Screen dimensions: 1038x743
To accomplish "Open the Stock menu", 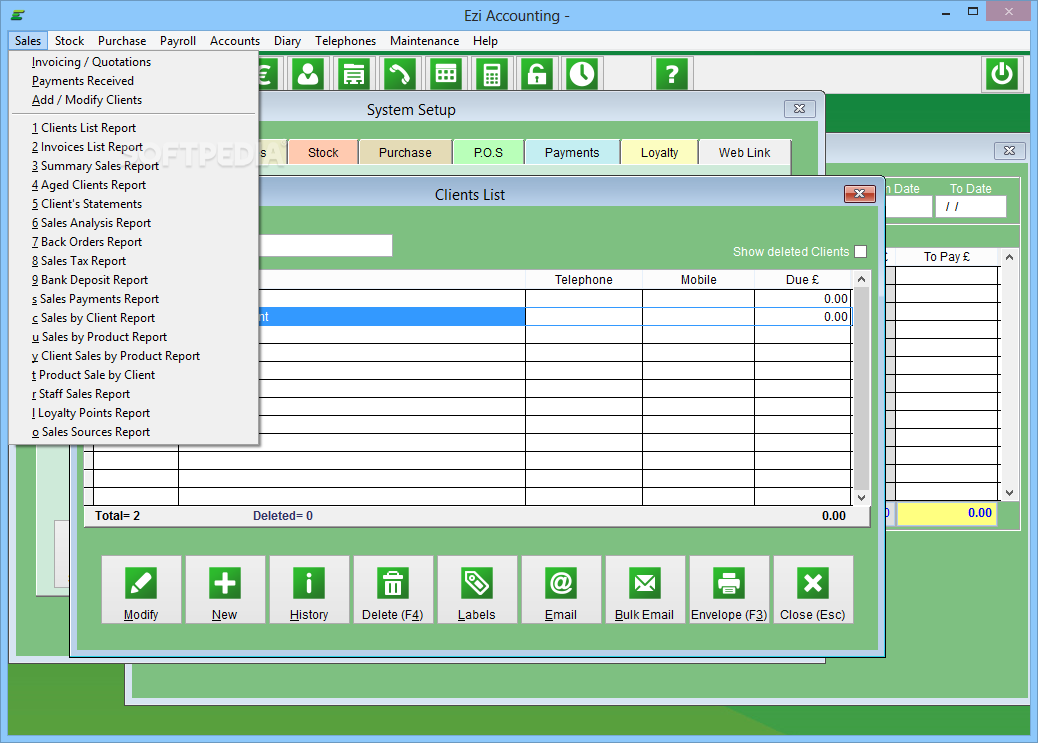I will (x=70, y=40).
